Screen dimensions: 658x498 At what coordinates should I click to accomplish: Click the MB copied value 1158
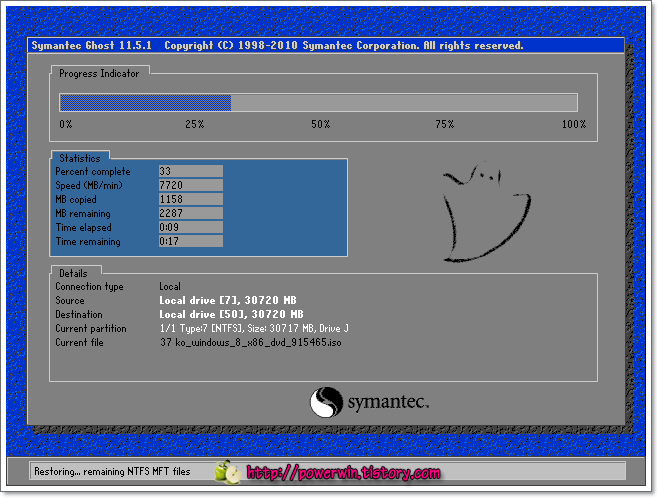[191, 199]
